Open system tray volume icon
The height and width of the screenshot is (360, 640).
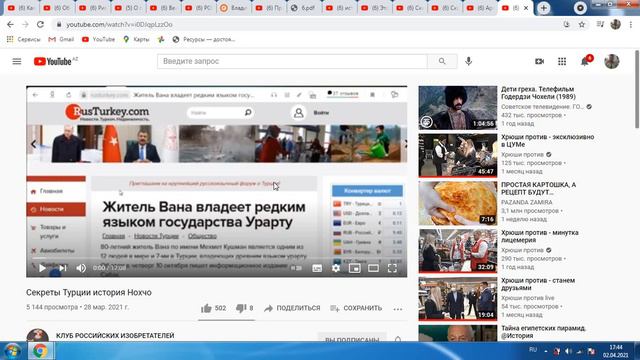click(568, 351)
